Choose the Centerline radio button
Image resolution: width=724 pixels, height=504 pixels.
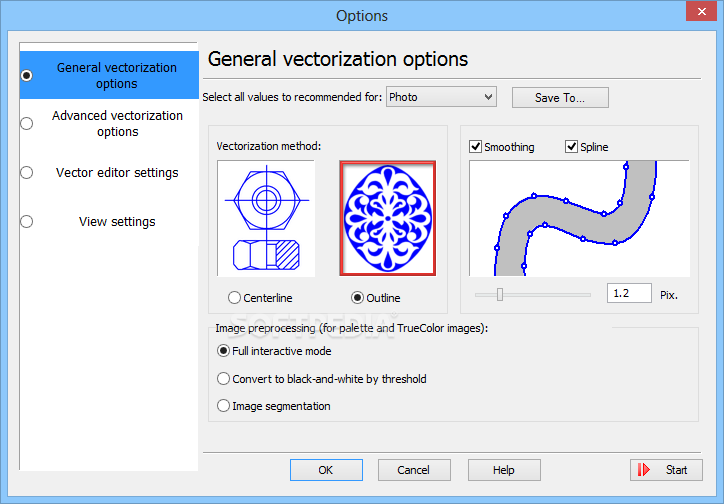(x=235, y=298)
